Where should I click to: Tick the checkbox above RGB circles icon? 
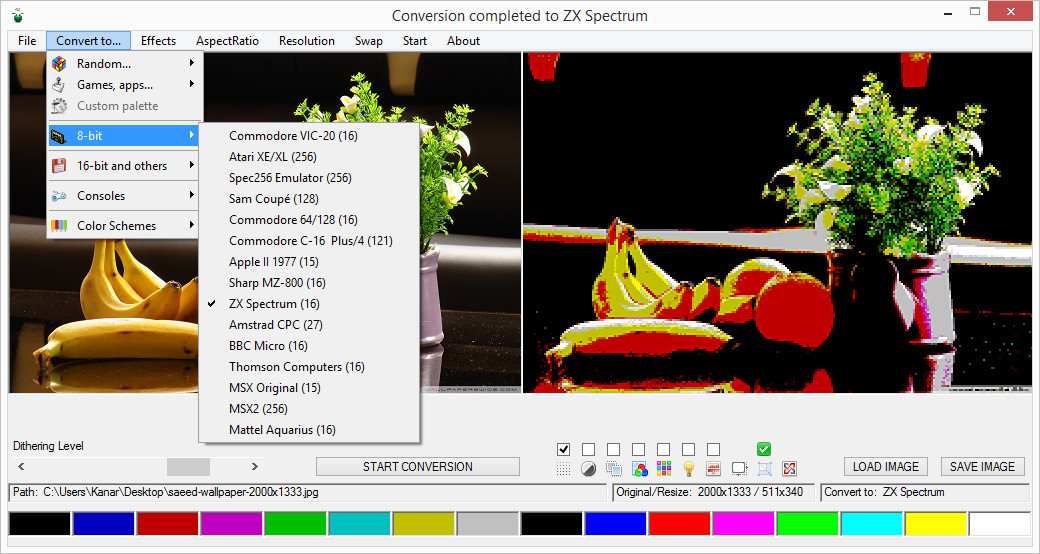pos(639,449)
